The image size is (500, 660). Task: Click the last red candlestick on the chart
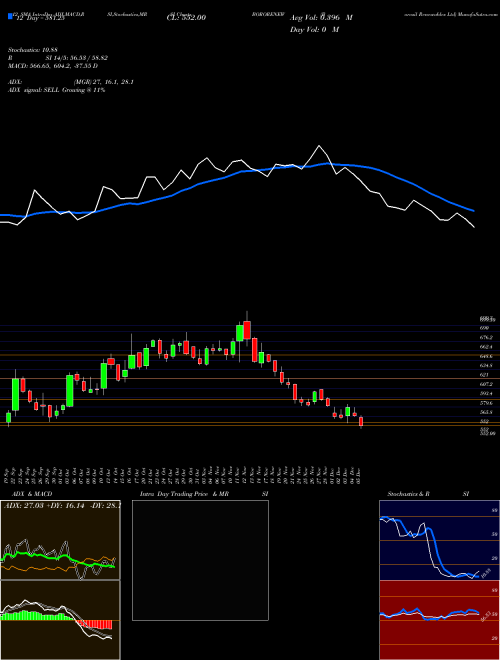361,422
